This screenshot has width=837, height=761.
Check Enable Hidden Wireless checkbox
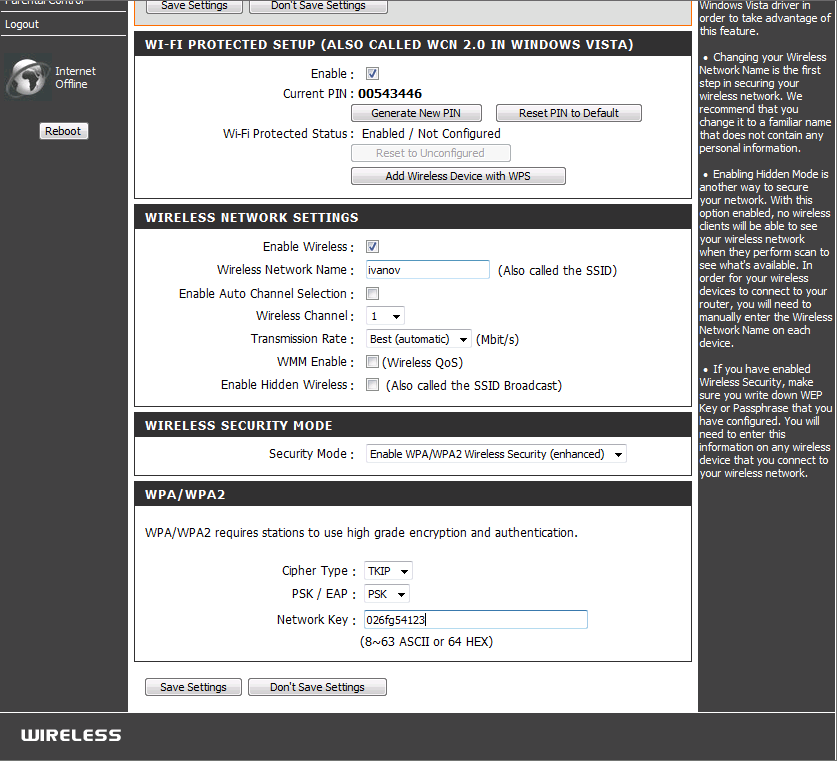pos(372,385)
